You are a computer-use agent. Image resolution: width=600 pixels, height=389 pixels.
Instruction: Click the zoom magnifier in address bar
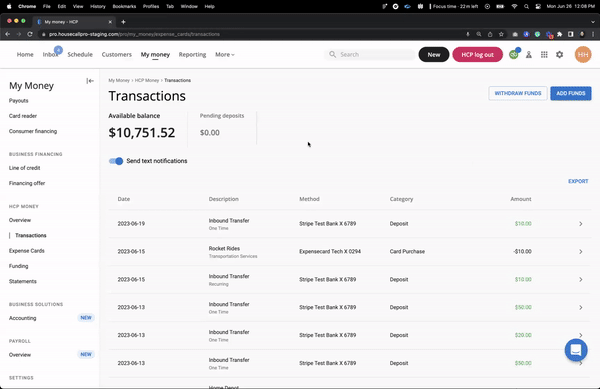tap(479, 34)
